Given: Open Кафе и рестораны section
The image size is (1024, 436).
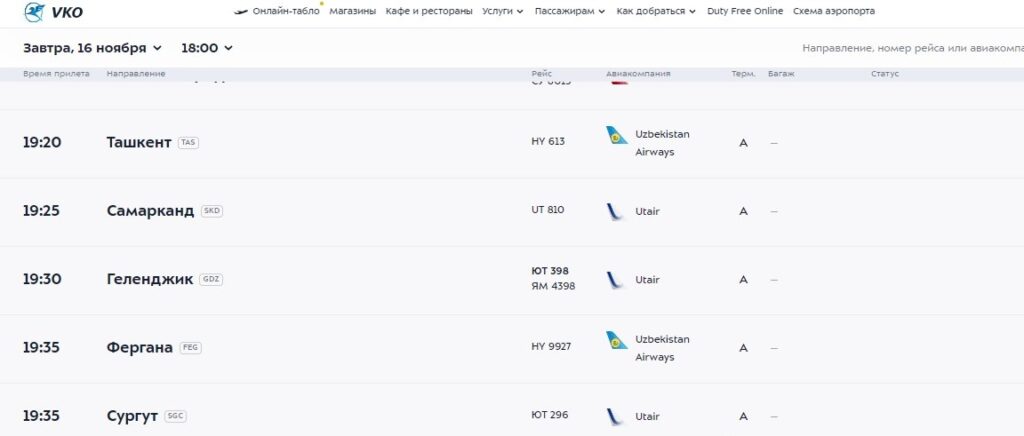Looking at the screenshot, I should coord(429,11).
